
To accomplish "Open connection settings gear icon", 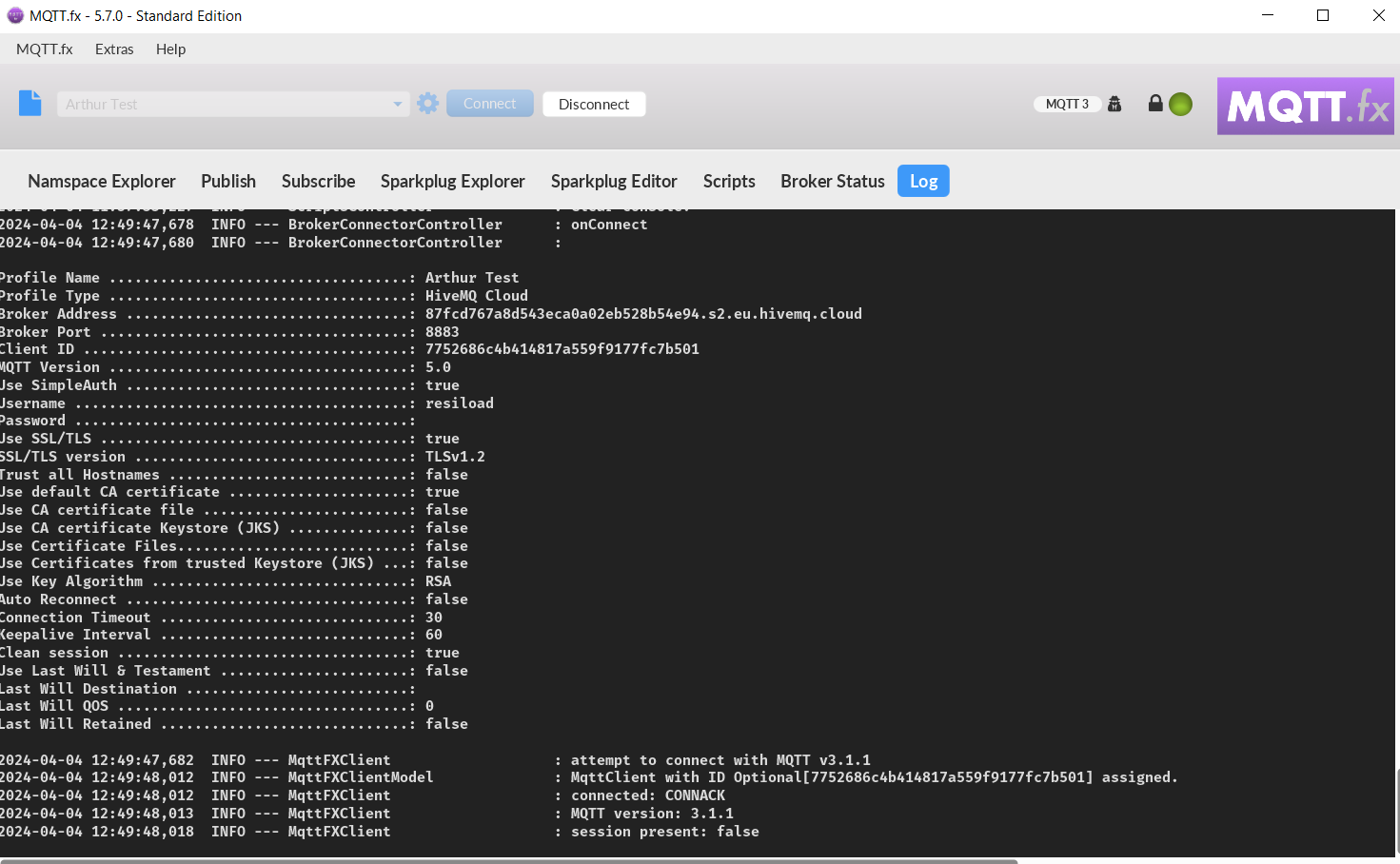I will (428, 104).
